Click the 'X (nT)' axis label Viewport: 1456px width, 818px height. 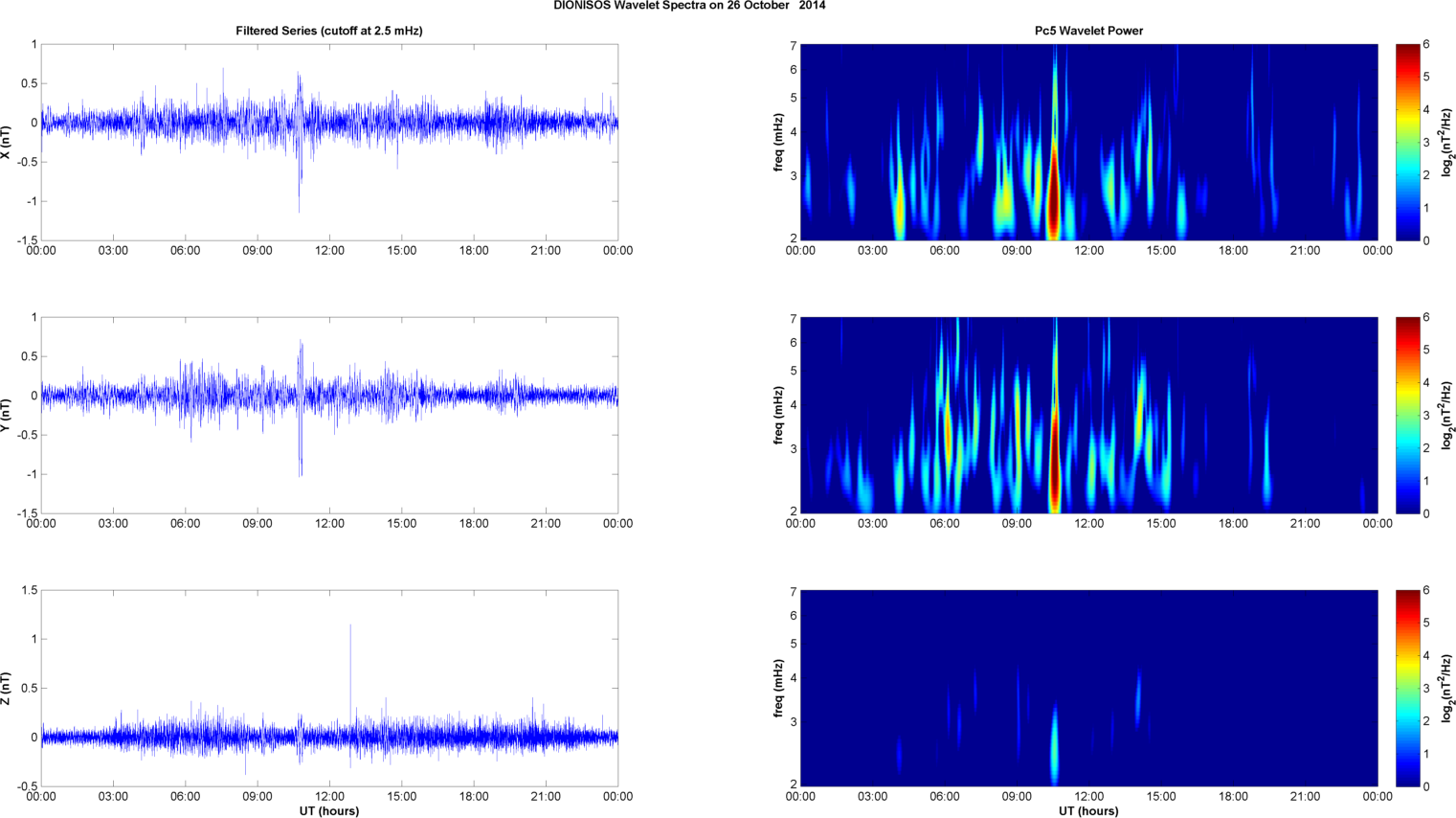click(x=6, y=142)
